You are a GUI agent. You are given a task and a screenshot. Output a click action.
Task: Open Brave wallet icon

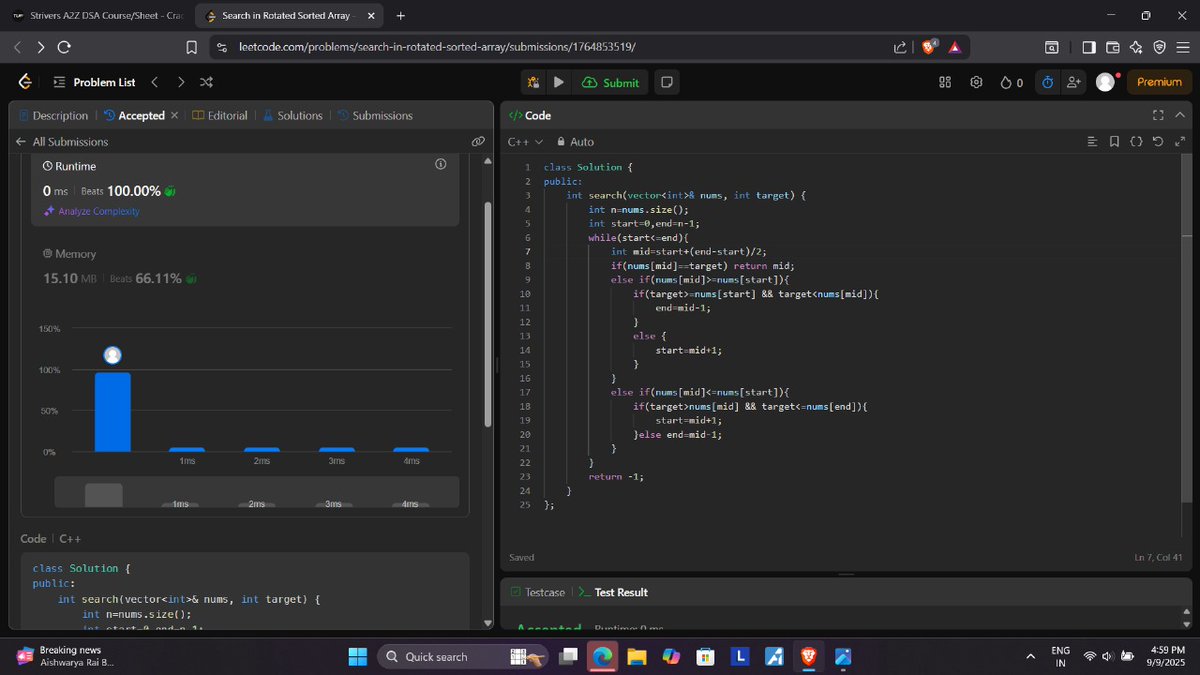(1112, 47)
